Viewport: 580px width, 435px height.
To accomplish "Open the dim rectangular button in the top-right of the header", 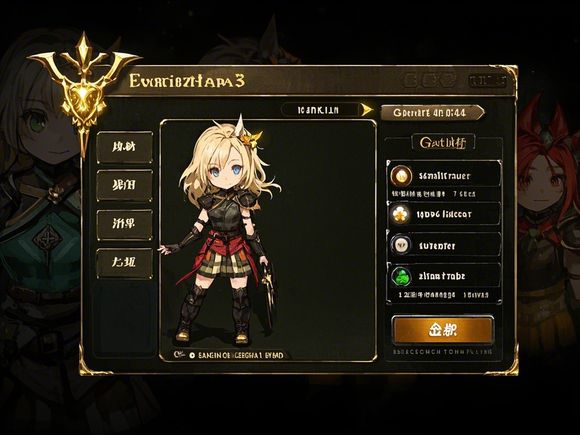I will coord(487,81).
